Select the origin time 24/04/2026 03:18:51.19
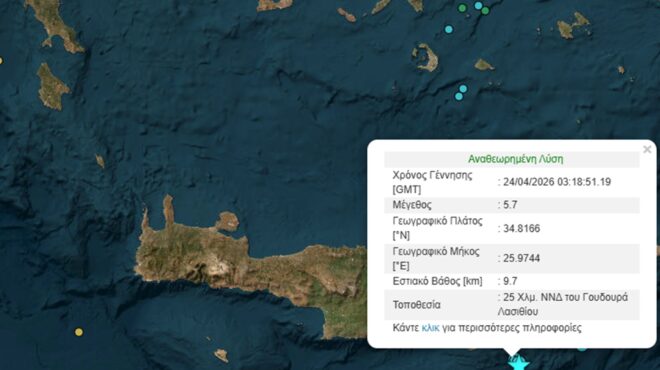Viewport: 660px width, 370px height. coord(557,182)
